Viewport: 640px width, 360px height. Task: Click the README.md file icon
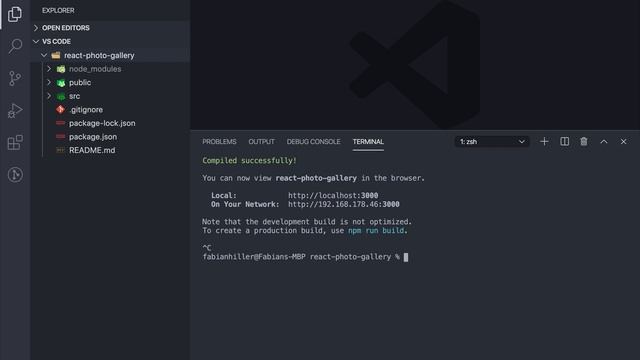coord(60,150)
